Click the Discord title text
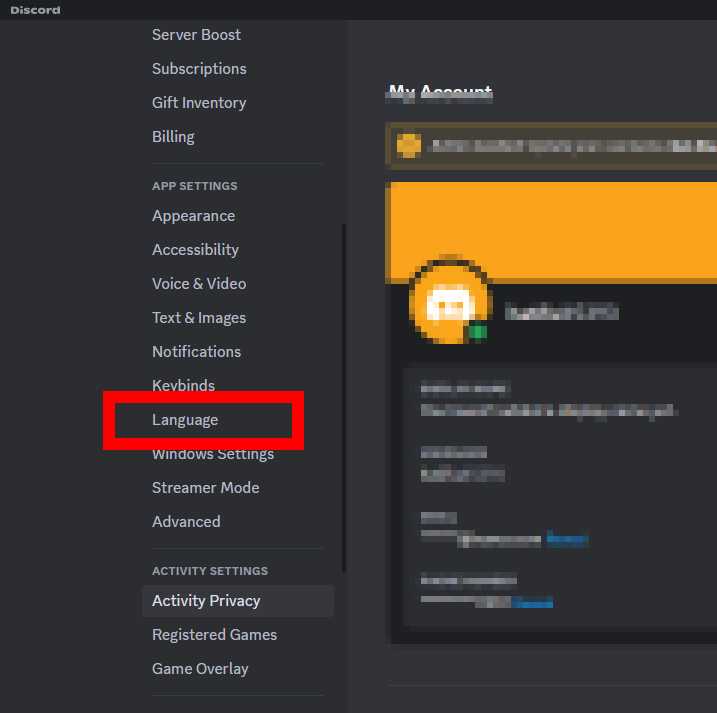Screen dimensions: 717x713 (35, 10)
